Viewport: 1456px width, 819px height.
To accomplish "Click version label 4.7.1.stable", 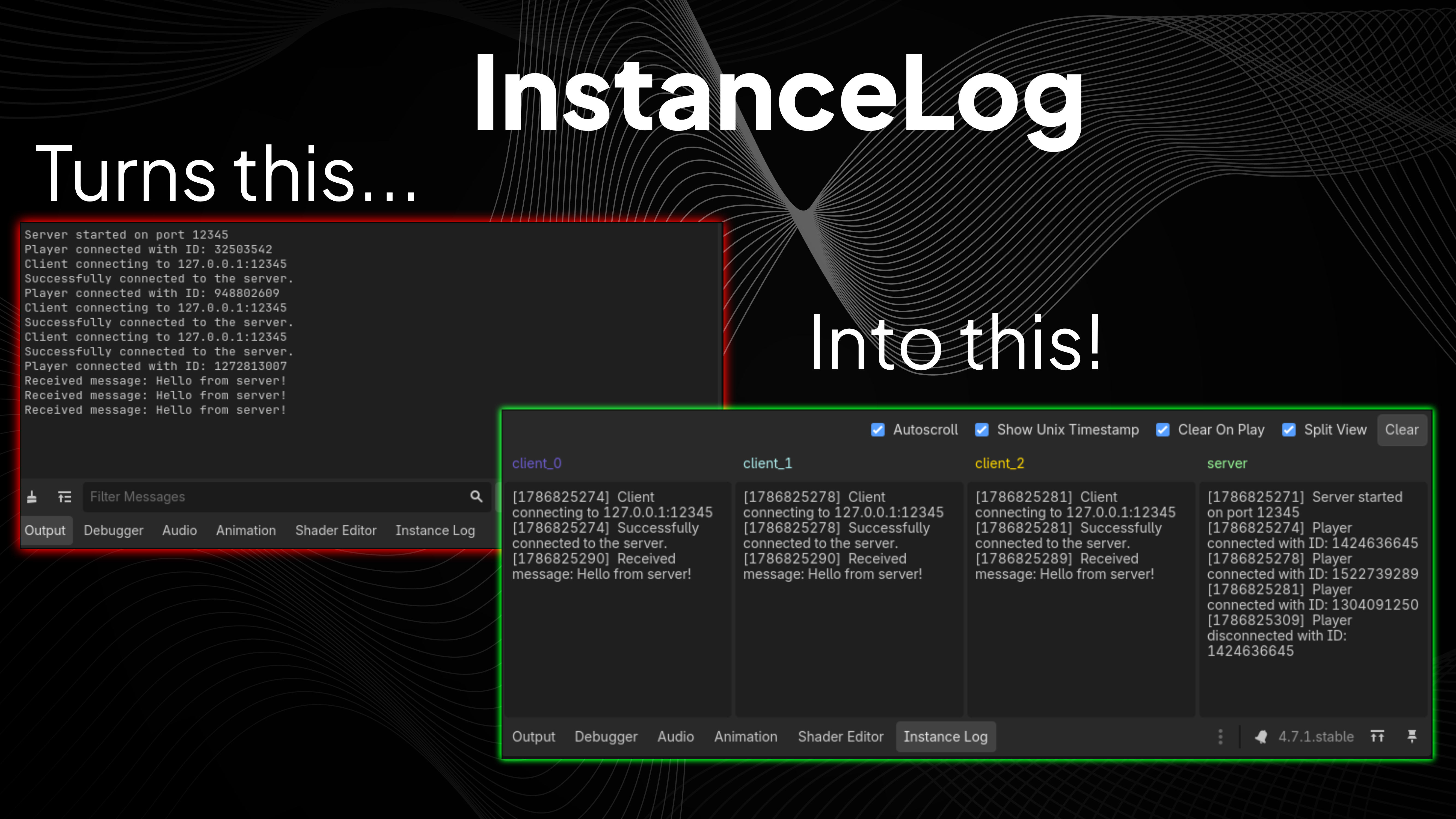I will point(1316,737).
